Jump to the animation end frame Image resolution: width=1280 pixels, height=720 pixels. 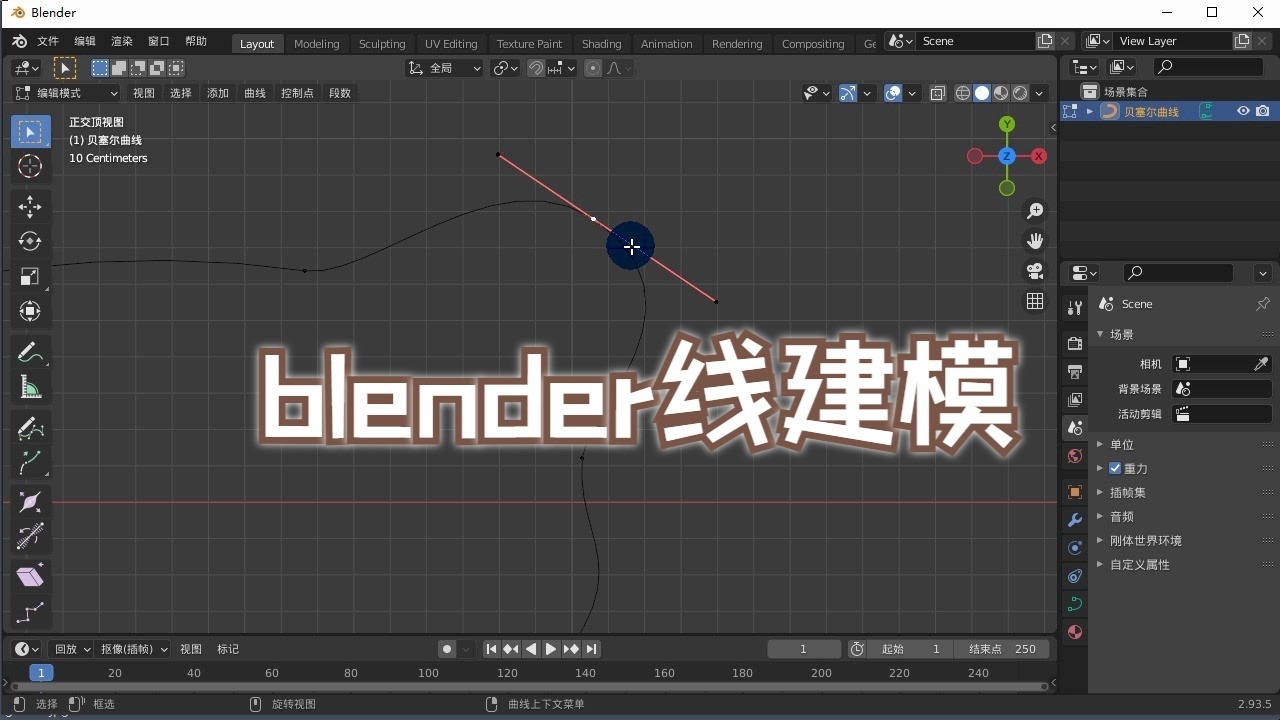592,649
